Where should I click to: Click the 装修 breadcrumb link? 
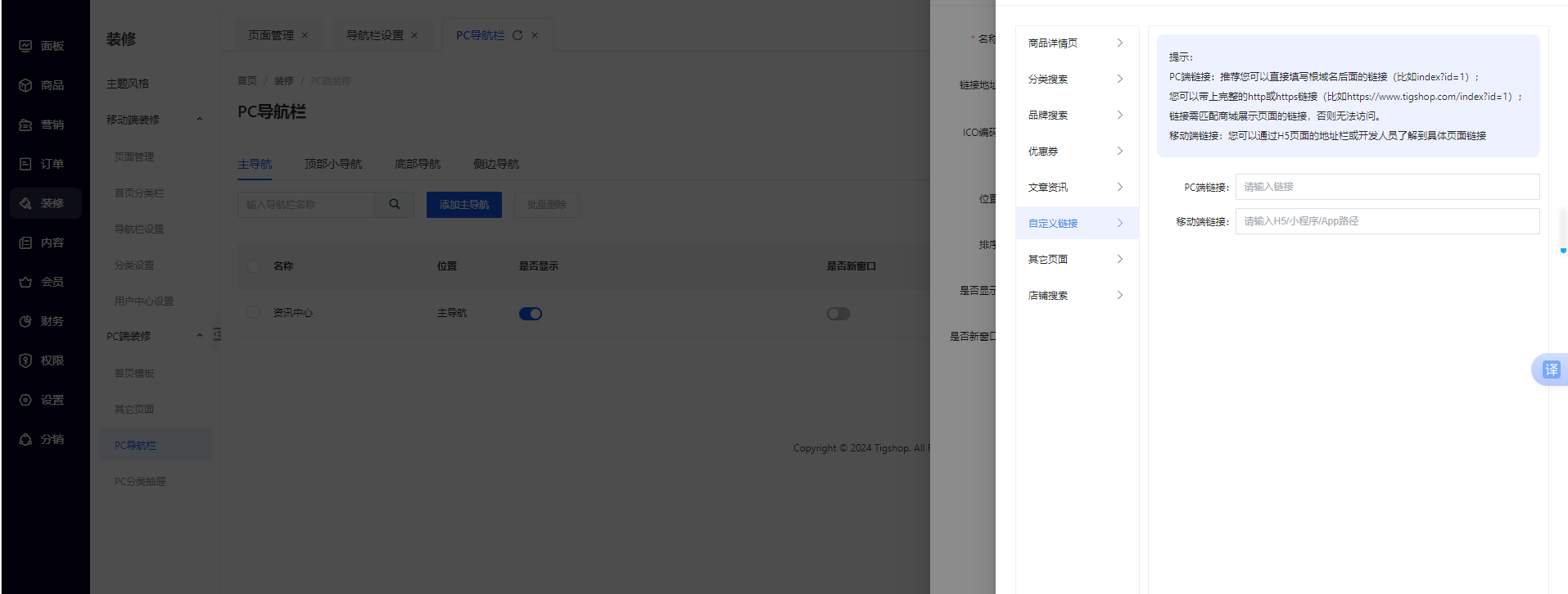click(x=283, y=80)
